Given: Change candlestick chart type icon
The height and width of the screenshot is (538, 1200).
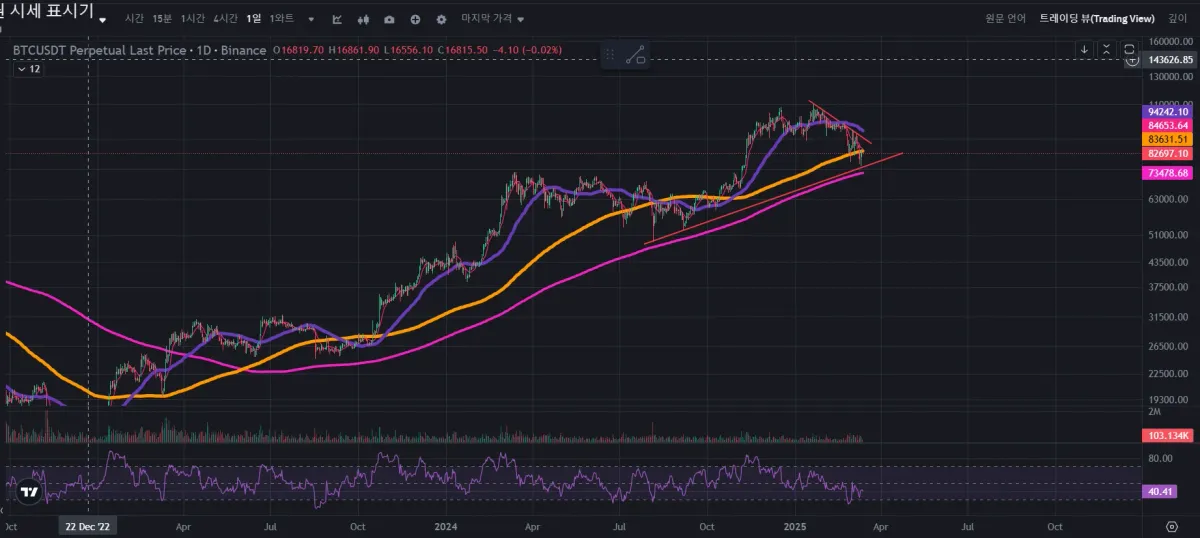Looking at the screenshot, I should click(x=363, y=19).
